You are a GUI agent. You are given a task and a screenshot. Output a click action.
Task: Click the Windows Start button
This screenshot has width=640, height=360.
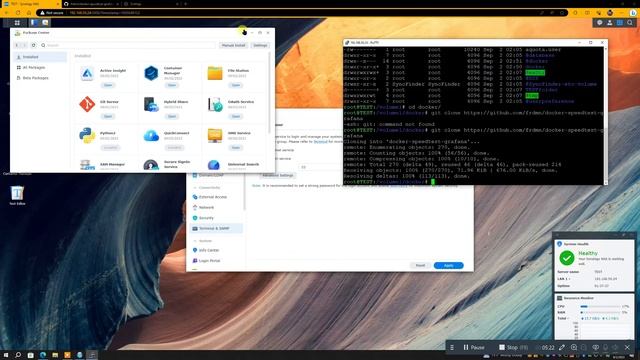coord(6,355)
